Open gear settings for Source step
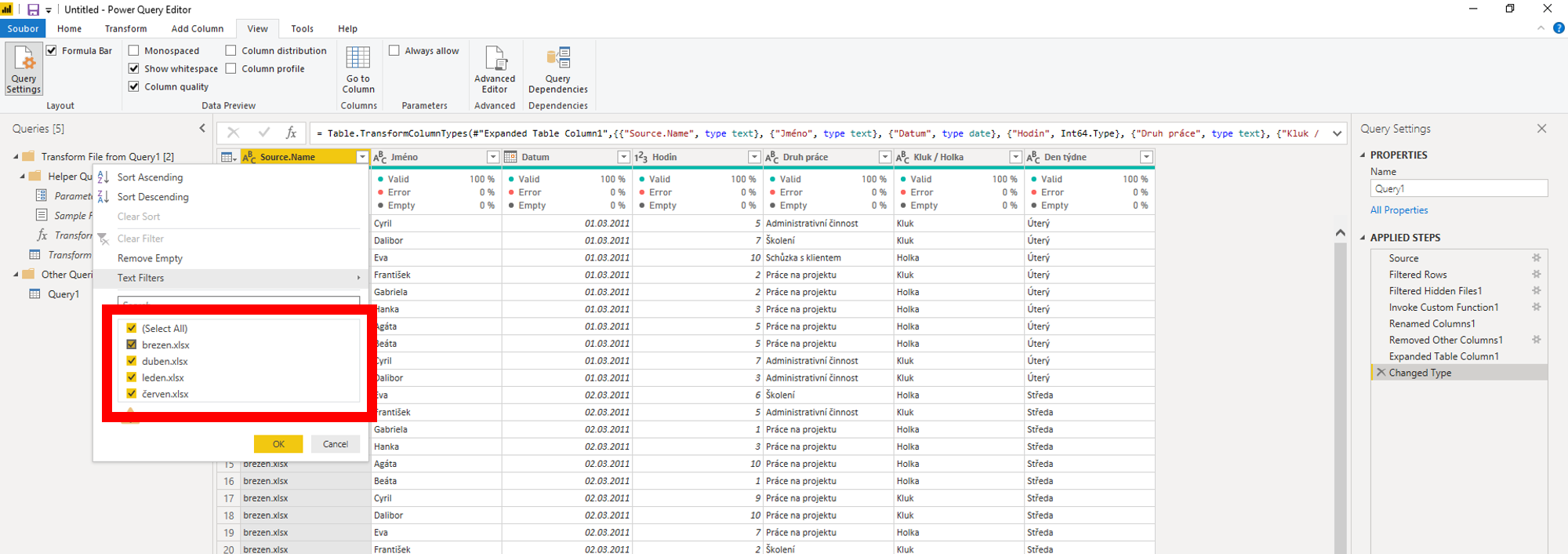 click(x=1537, y=258)
